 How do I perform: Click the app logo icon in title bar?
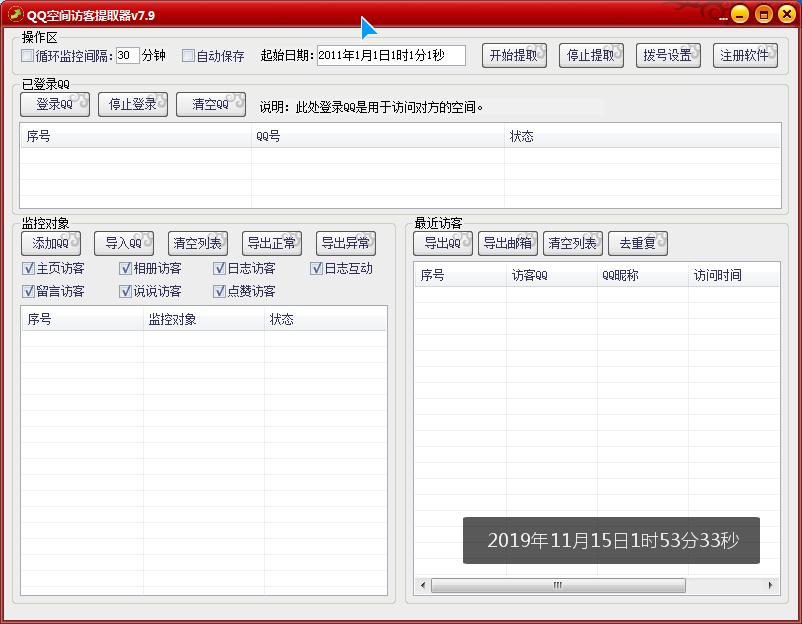click(x=15, y=14)
